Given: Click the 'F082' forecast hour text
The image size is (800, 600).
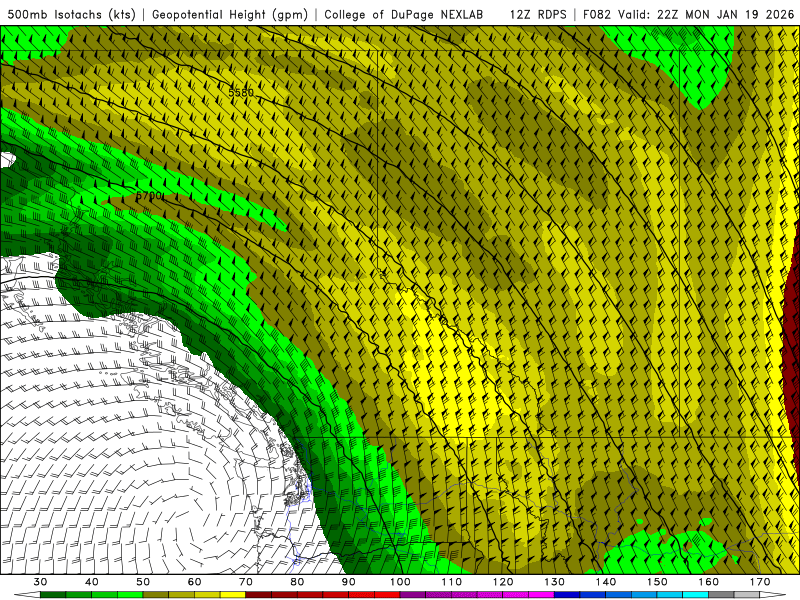Looking at the screenshot, I should click(x=597, y=14).
